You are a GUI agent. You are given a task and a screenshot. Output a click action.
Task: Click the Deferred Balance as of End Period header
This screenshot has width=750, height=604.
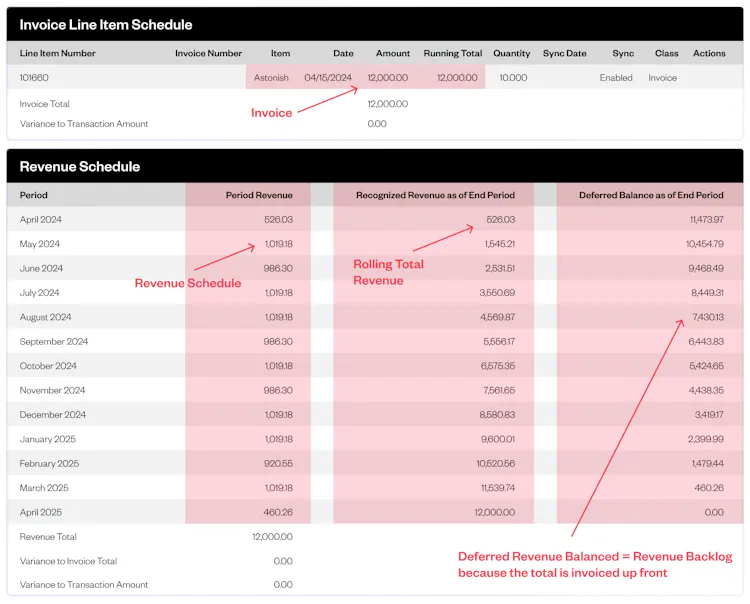coord(651,195)
